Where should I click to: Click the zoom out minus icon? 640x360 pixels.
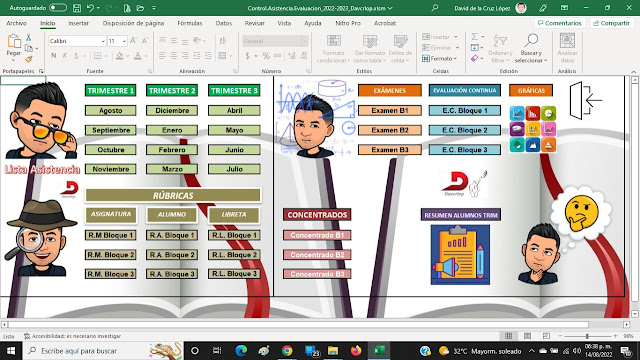pyautogui.click(x=560, y=336)
